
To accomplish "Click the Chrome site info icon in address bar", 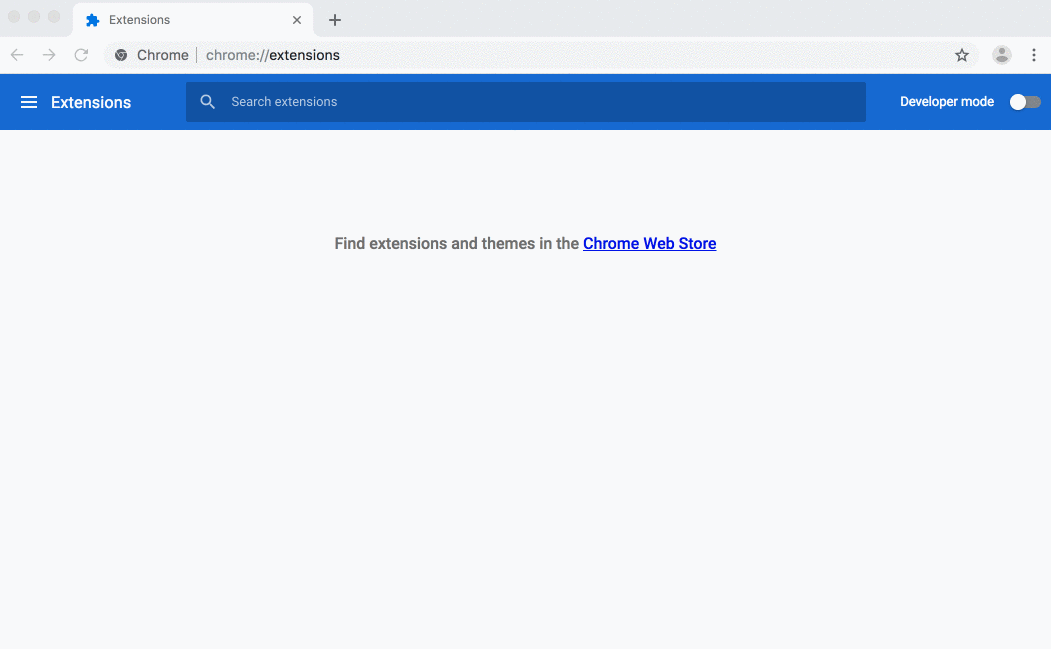I will tap(121, 55).
